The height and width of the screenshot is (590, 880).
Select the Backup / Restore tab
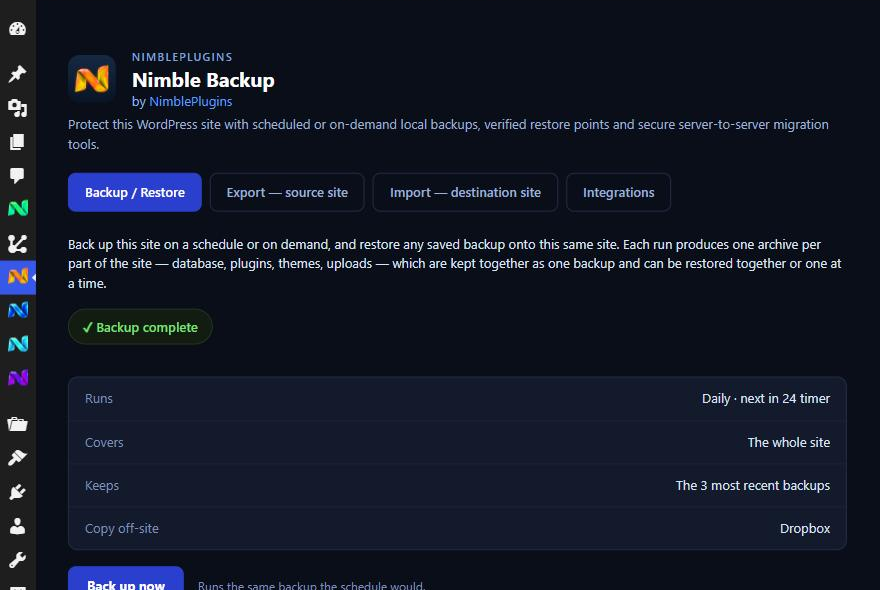(135, 193)
